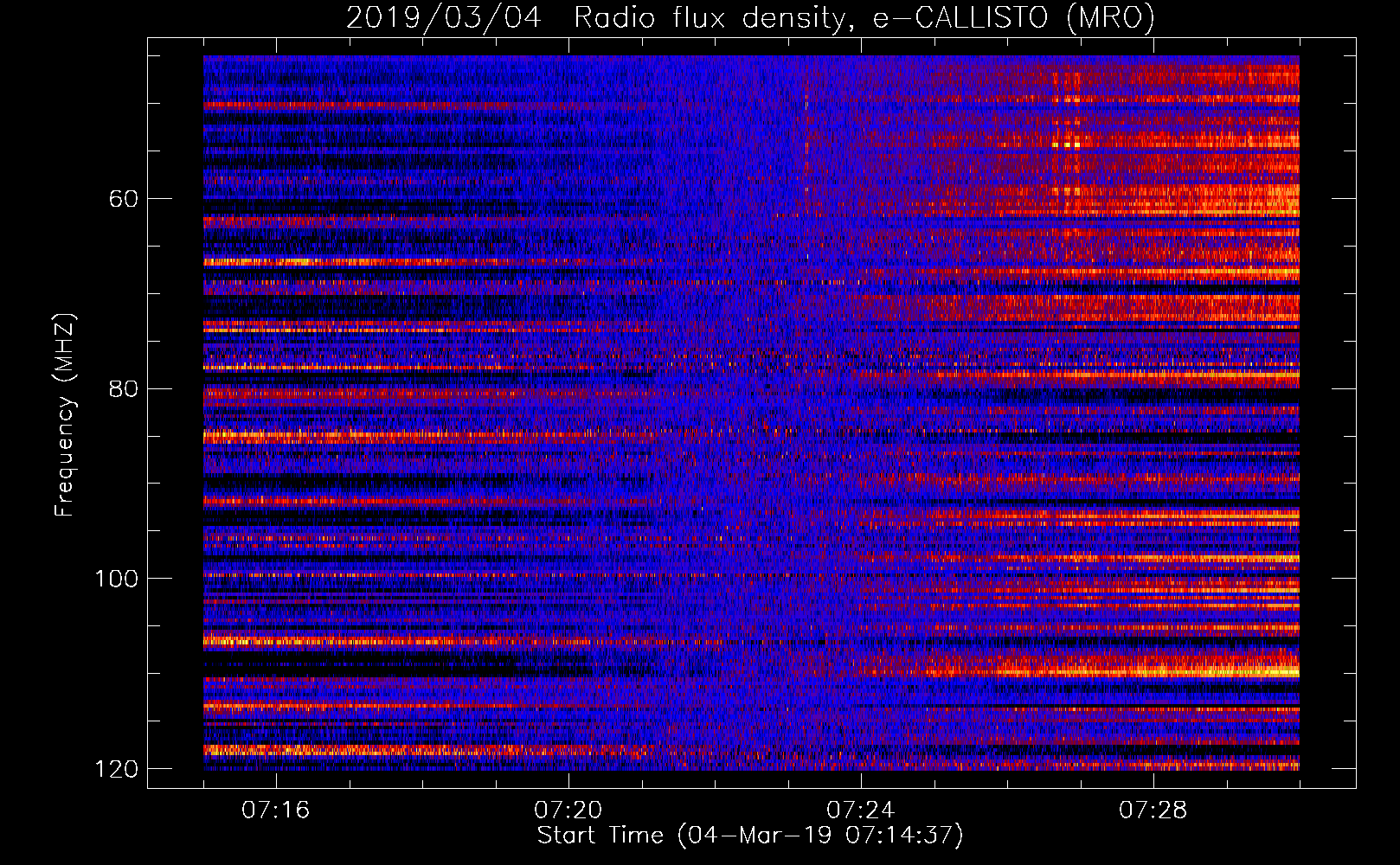This screenshot has height=865, width=1400.
Task: Click the frequency tick label '60'
Action: [124, 199]
